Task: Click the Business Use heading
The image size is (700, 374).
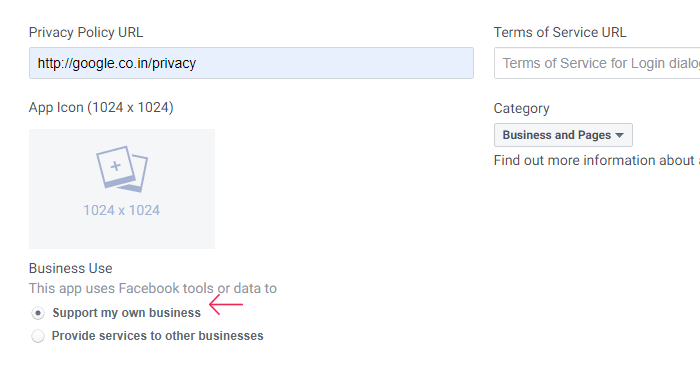Action: click(71, 268)
